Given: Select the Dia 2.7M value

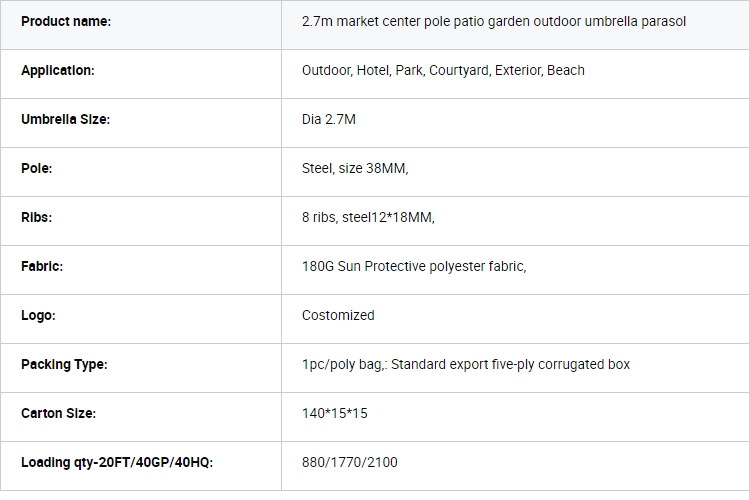Looking at the screenshot, I should click(x=329, y=119).
